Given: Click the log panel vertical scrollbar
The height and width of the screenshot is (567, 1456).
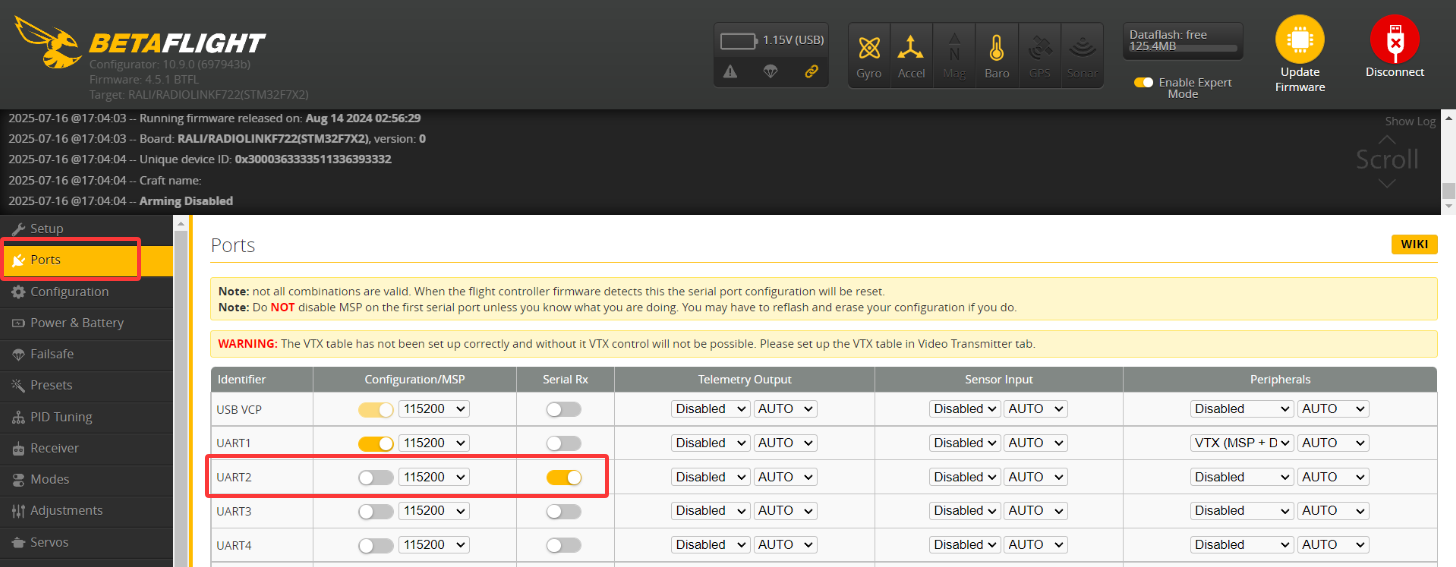Looking at the screenshot, I should pos(1448,190).
